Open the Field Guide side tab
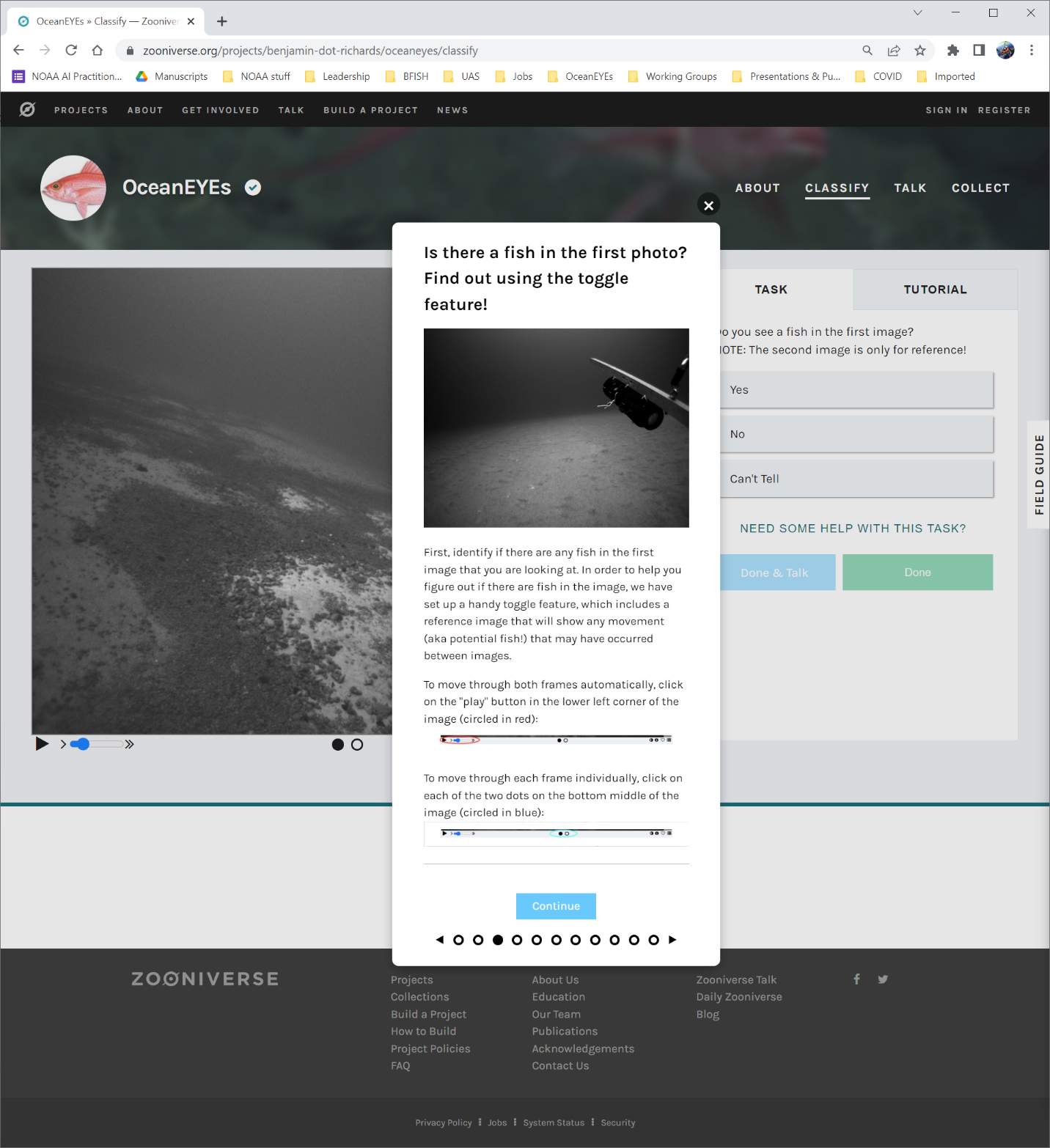The height and width of the screenshot is (1148, 1050). (x=1039, y=475)
